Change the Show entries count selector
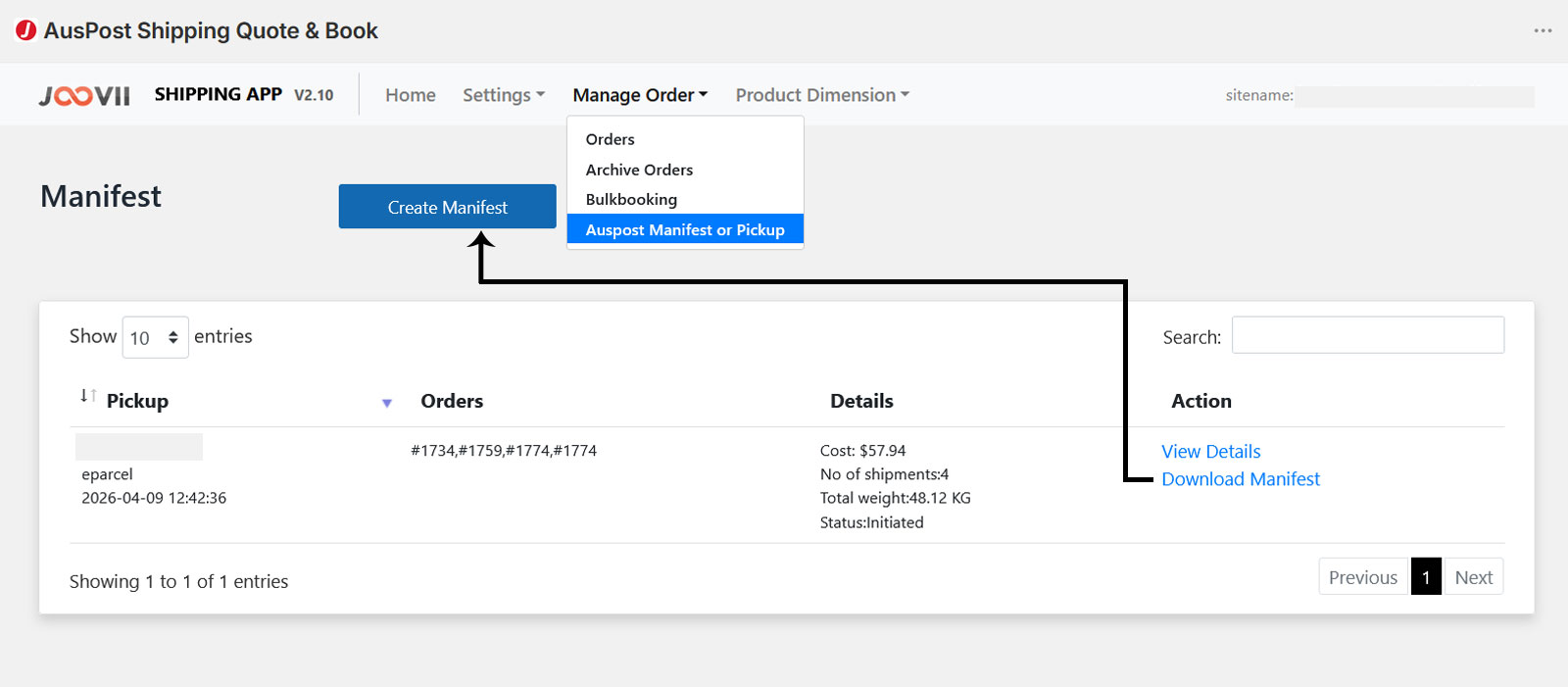 (x=155, y=337)
